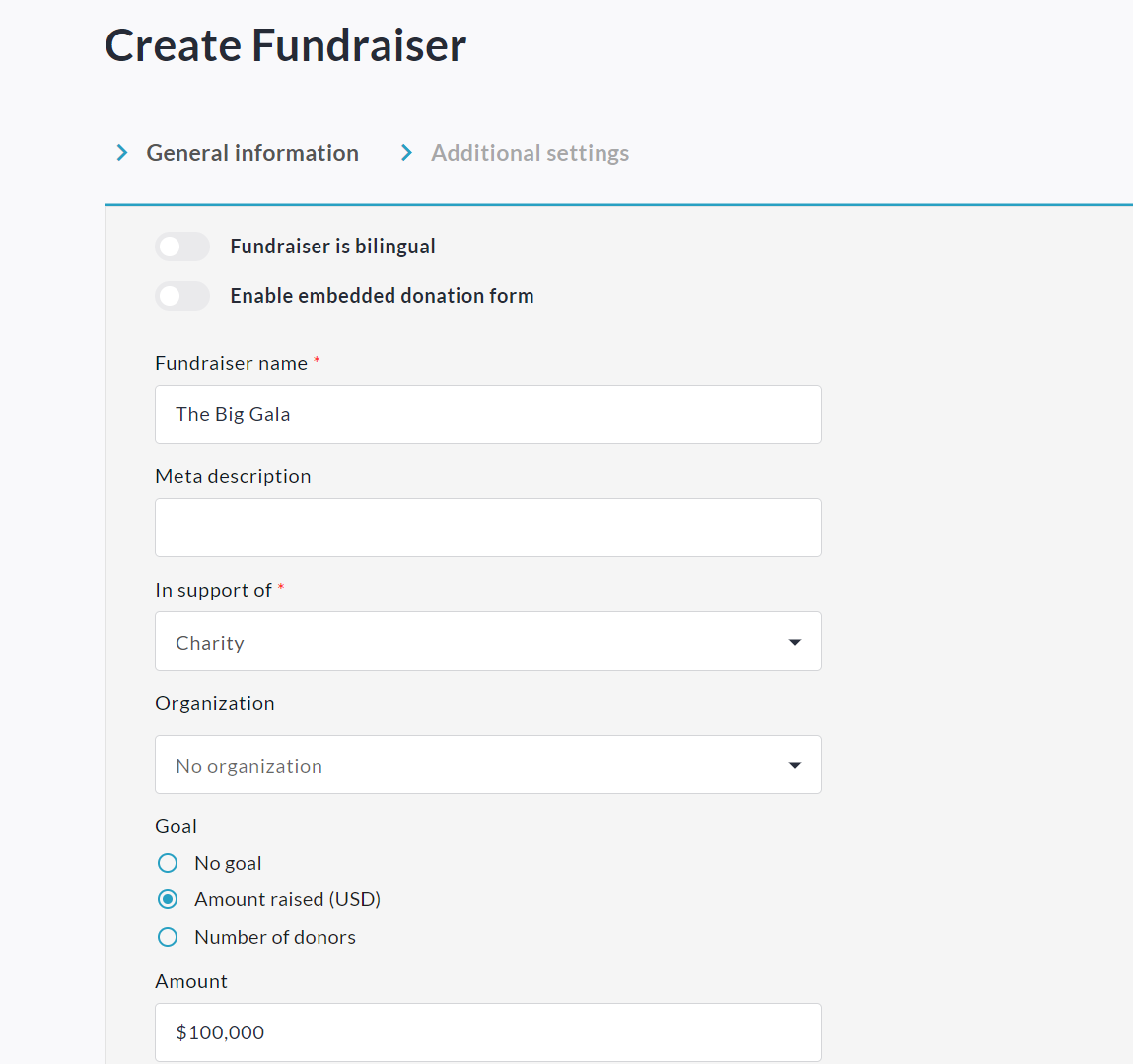The image size is (1133, 1064).
Task: Click the Fundraiser is bilingual label text
Action: point(332,247)
